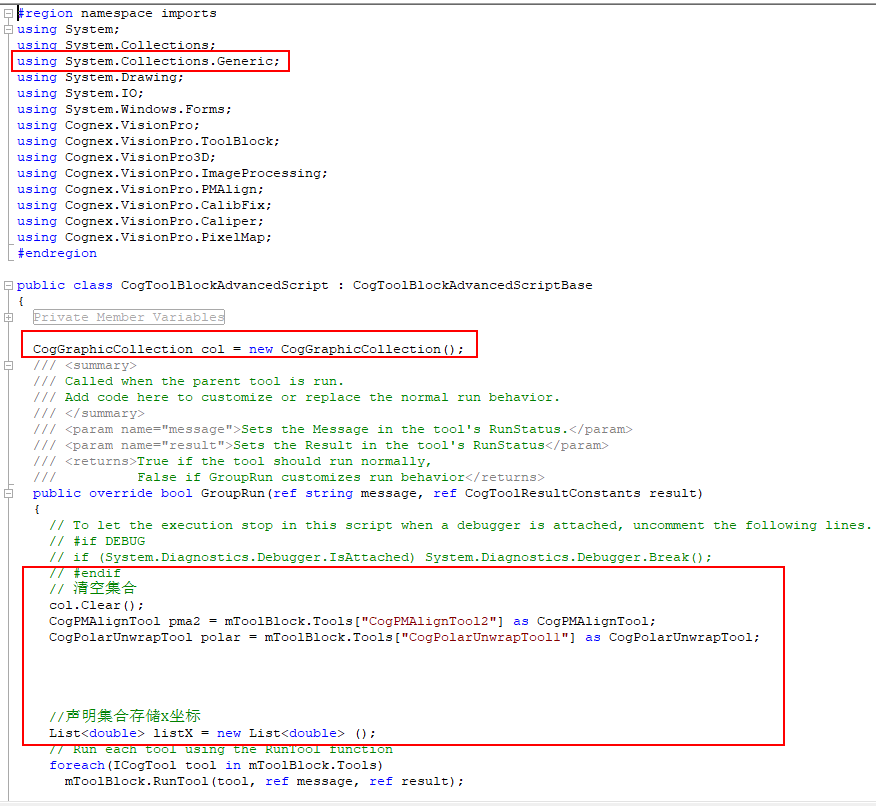This screenshot has width=876, height=806.
Task: Click the 'using Cognex.VisionPro.PMAlign;' line
Action: (140, 189)
